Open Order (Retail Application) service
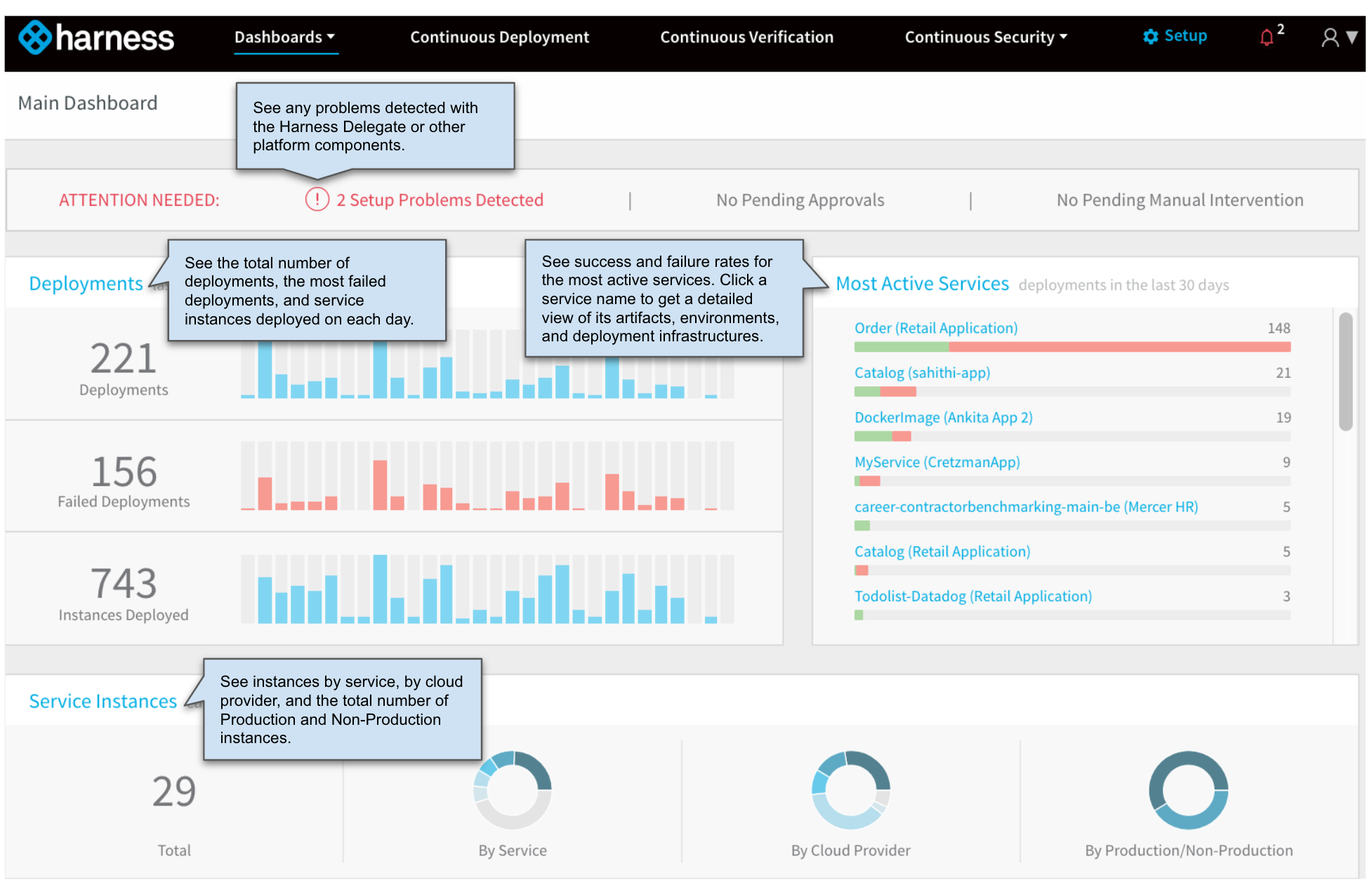The height and width of the screenshot is (892, 1372). pos(935,328)
